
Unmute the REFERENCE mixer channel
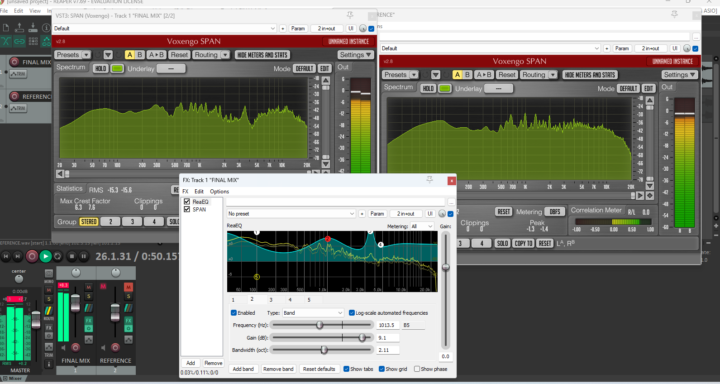click(129, 287)
